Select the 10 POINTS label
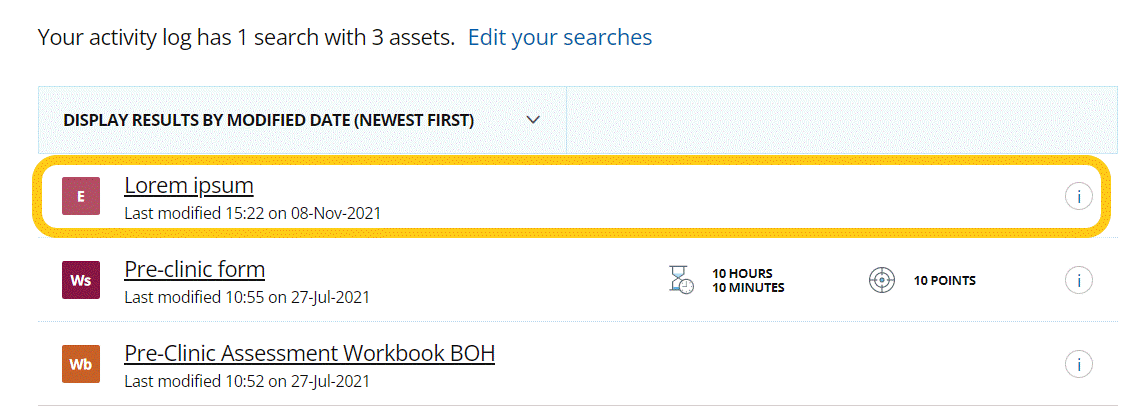Image resolution: width=1146 pixels, height=415 pixels. pyautogui.click(x=944, y=281)
